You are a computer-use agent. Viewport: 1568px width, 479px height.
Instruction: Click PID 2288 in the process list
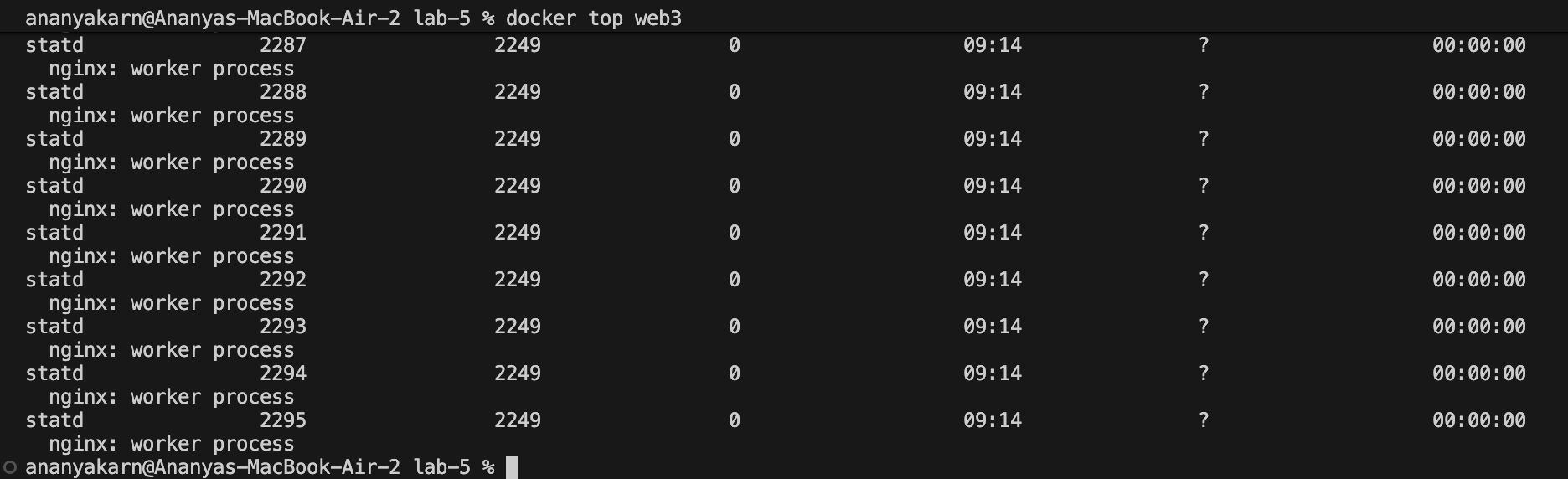click(x=282, y=92)
